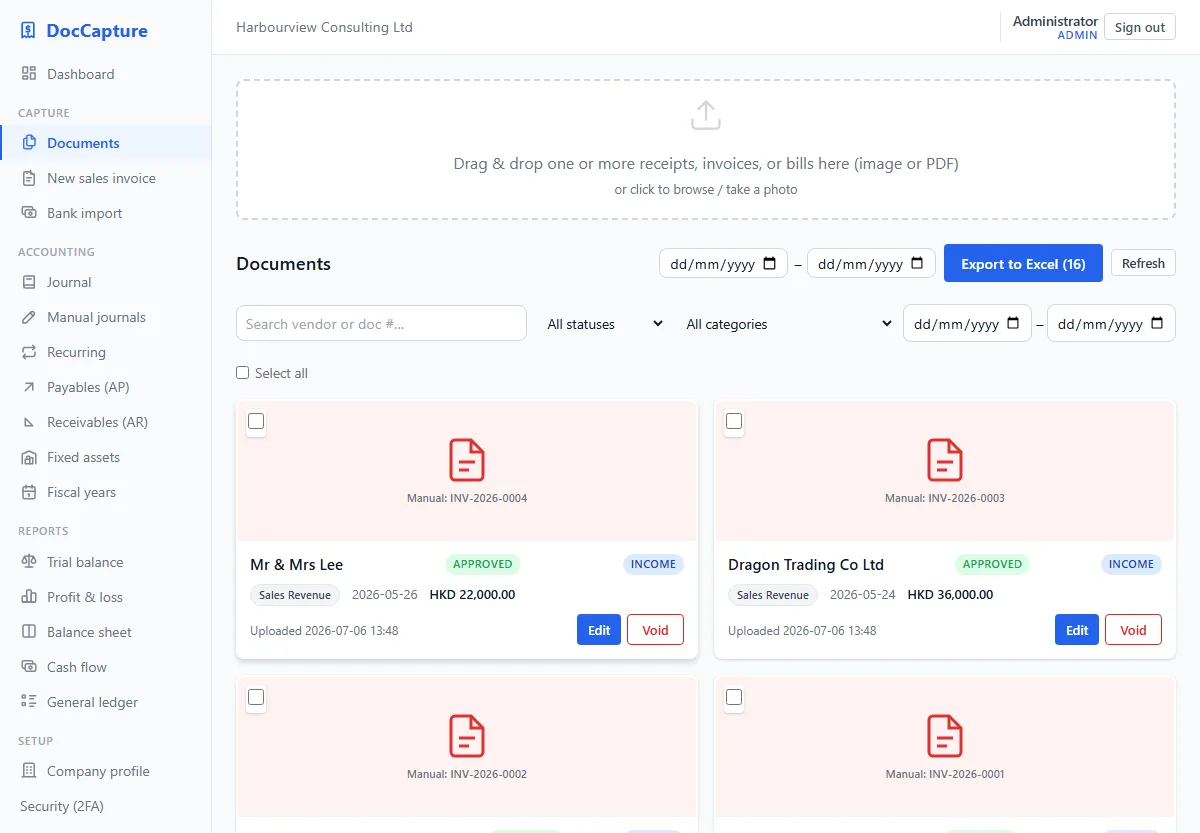Click the Receivables (AR) arrow icon
The height and width of the screenshot is (833, 1200).
click(x=29, y=422)
